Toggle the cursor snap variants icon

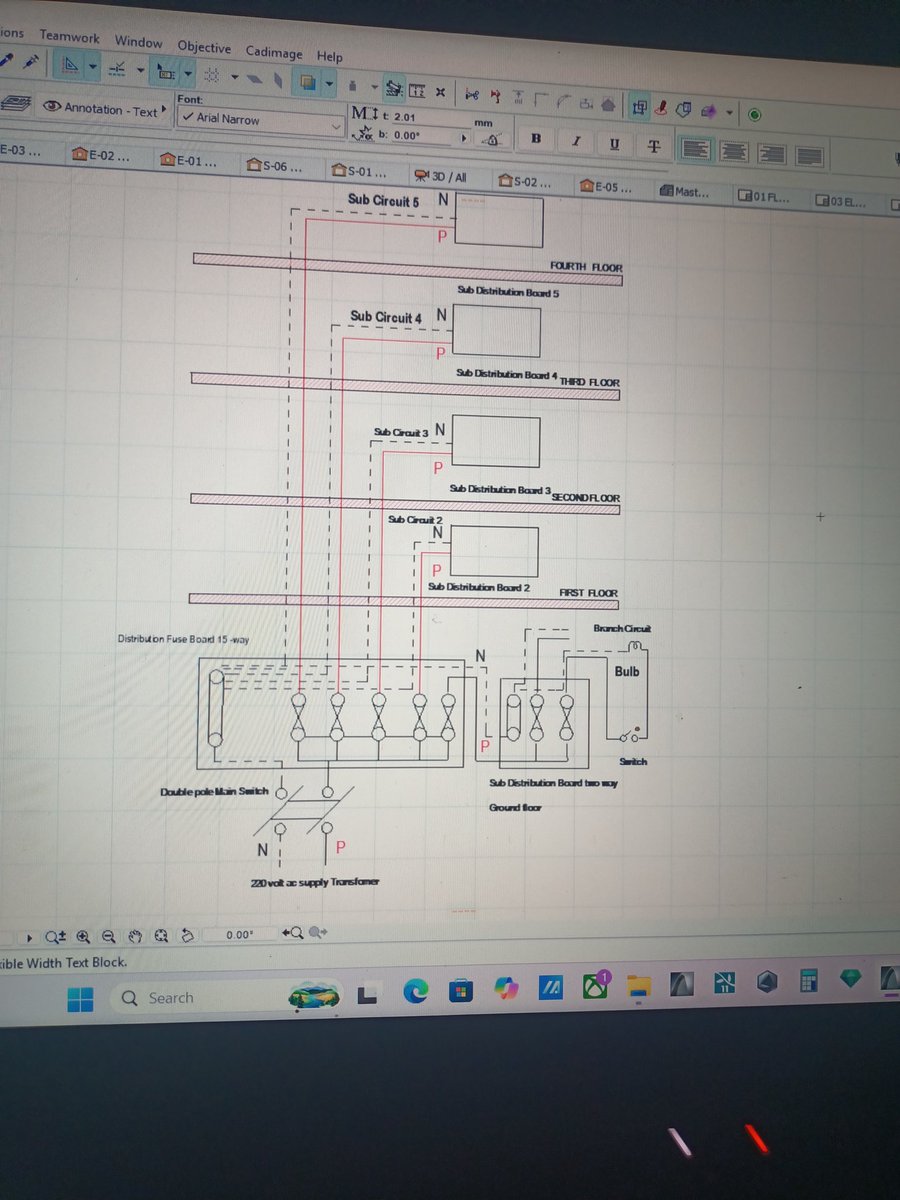coord(165,72)
